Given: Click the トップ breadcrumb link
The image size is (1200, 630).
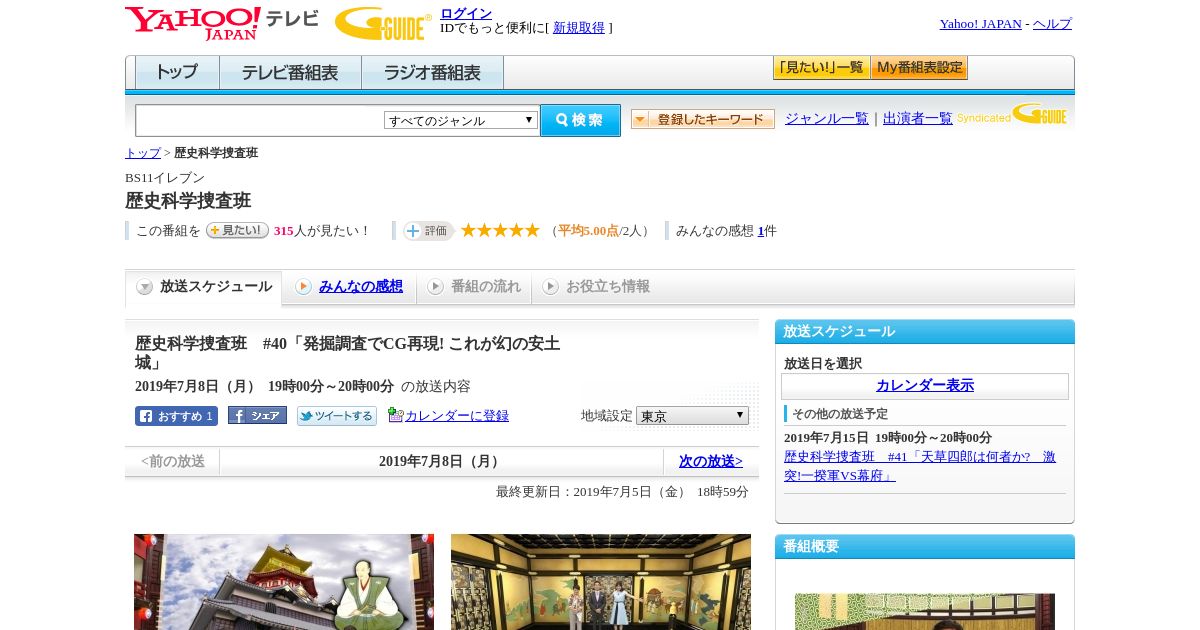Looking at the screenshot, I should click(x=143, y=153).
